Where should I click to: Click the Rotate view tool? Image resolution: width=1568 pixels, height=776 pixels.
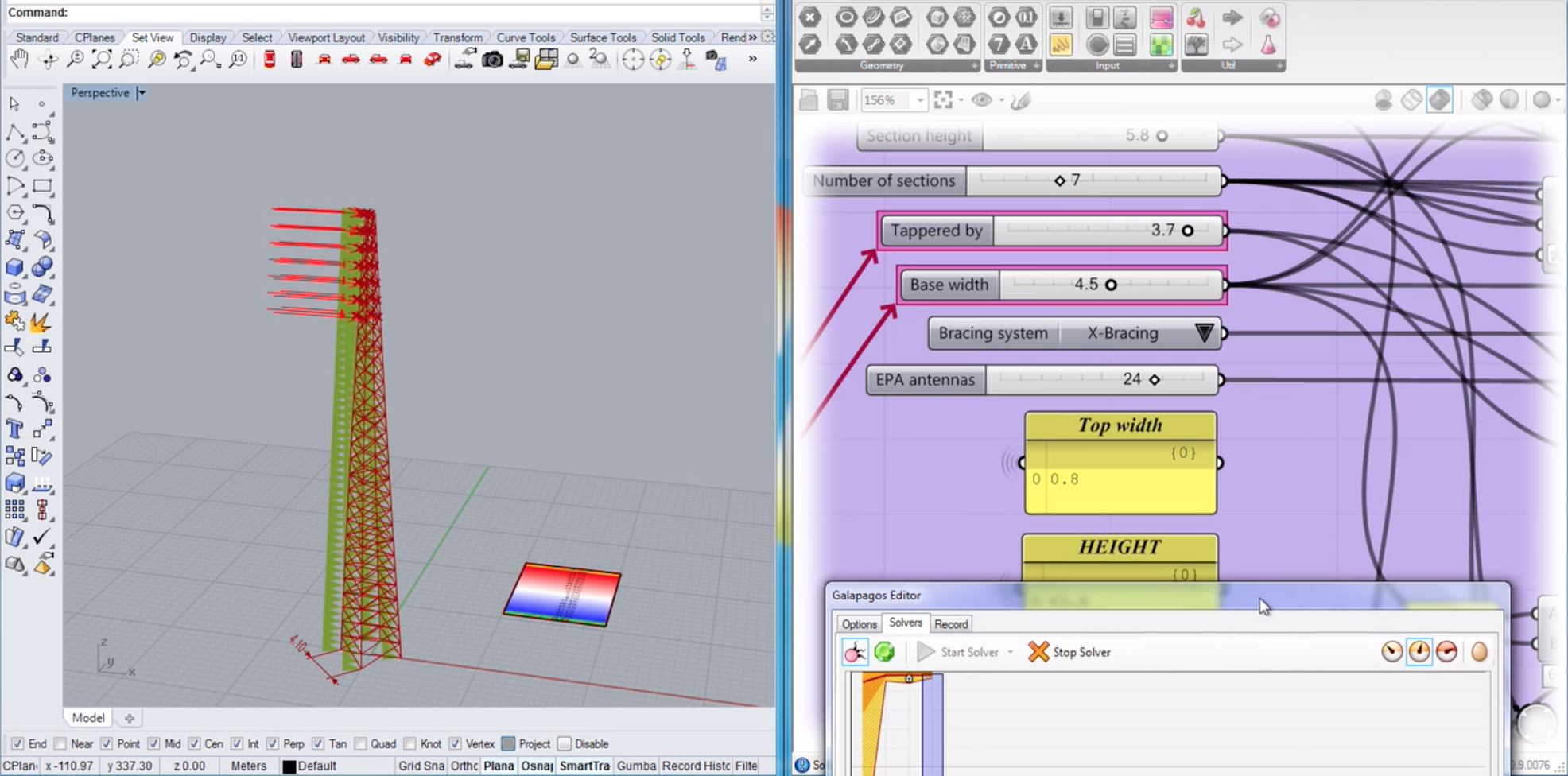point(48,60)
